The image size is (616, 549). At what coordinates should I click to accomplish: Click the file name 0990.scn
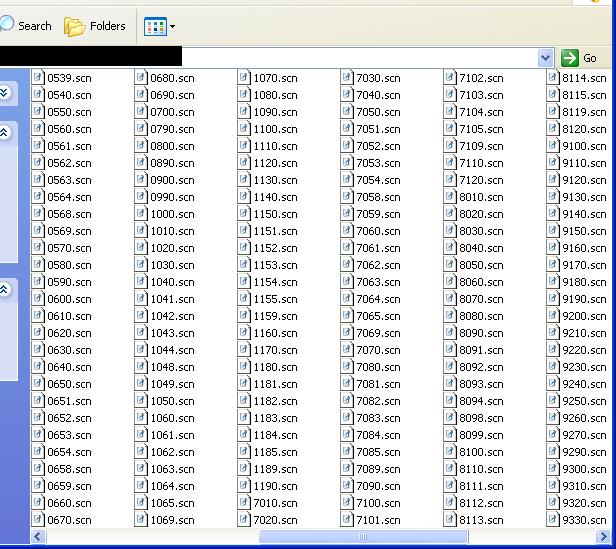[x=172, y=197]
